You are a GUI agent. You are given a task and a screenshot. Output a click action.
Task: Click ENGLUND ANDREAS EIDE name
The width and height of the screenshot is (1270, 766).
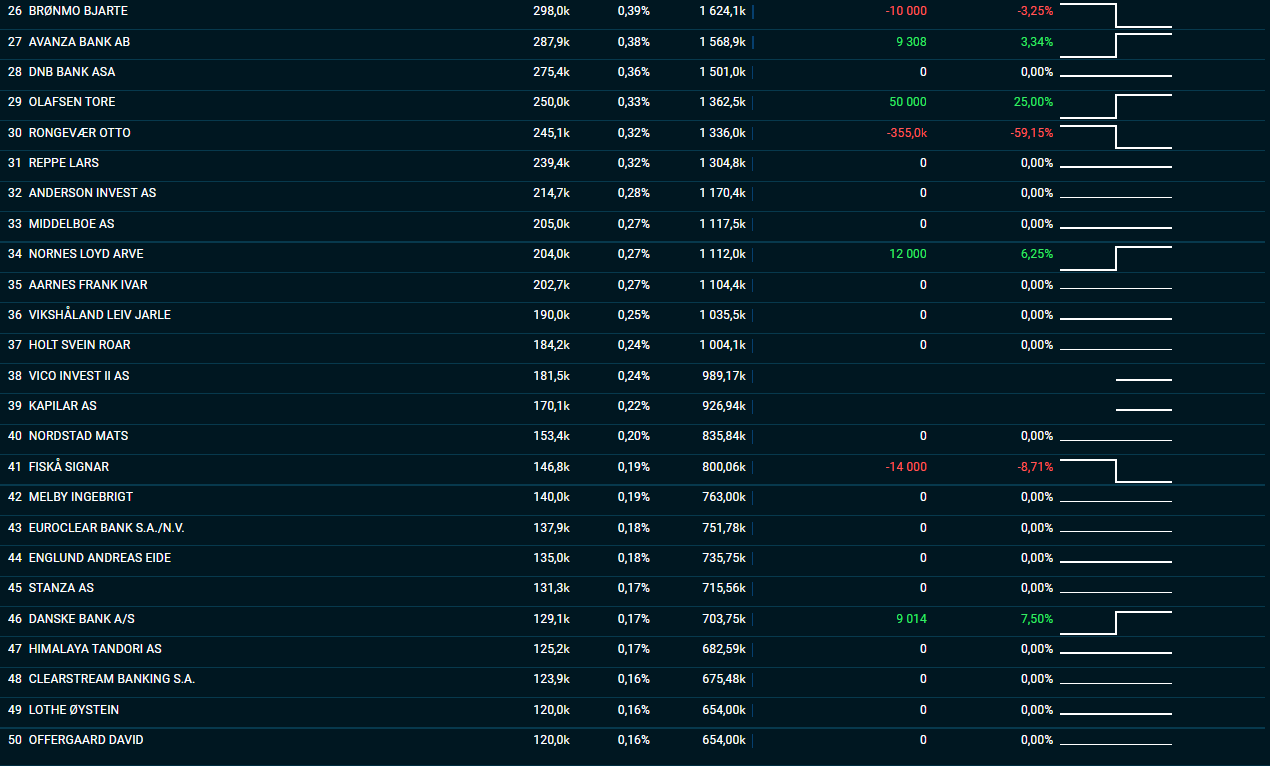tap(100, 558)
